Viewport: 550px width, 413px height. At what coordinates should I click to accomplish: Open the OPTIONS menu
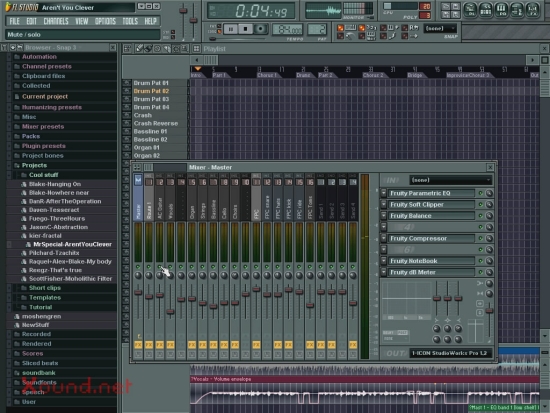[105, 21]
